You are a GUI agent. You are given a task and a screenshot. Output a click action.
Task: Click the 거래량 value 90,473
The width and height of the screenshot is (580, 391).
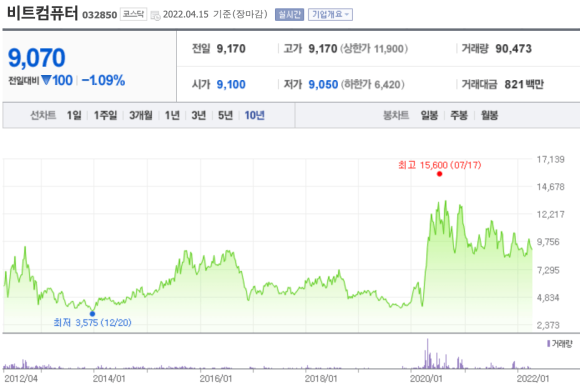click(x=513, y=48)
